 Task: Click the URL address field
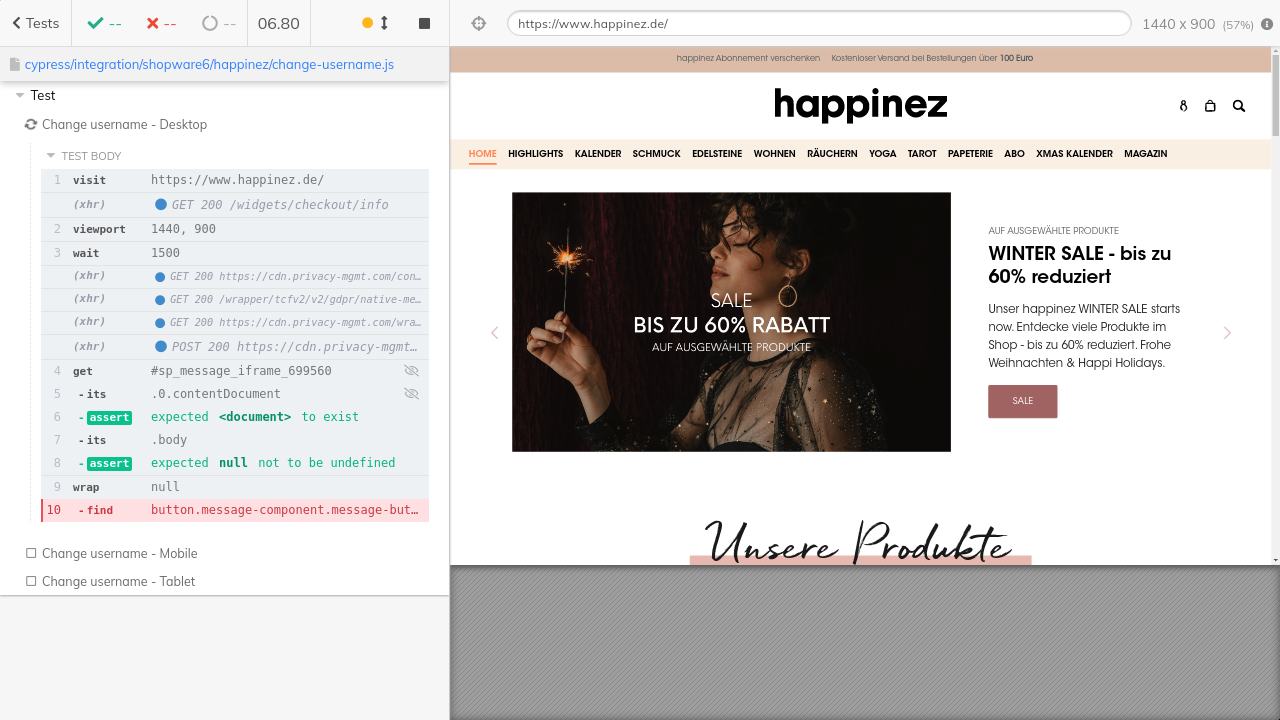(818, 23)
